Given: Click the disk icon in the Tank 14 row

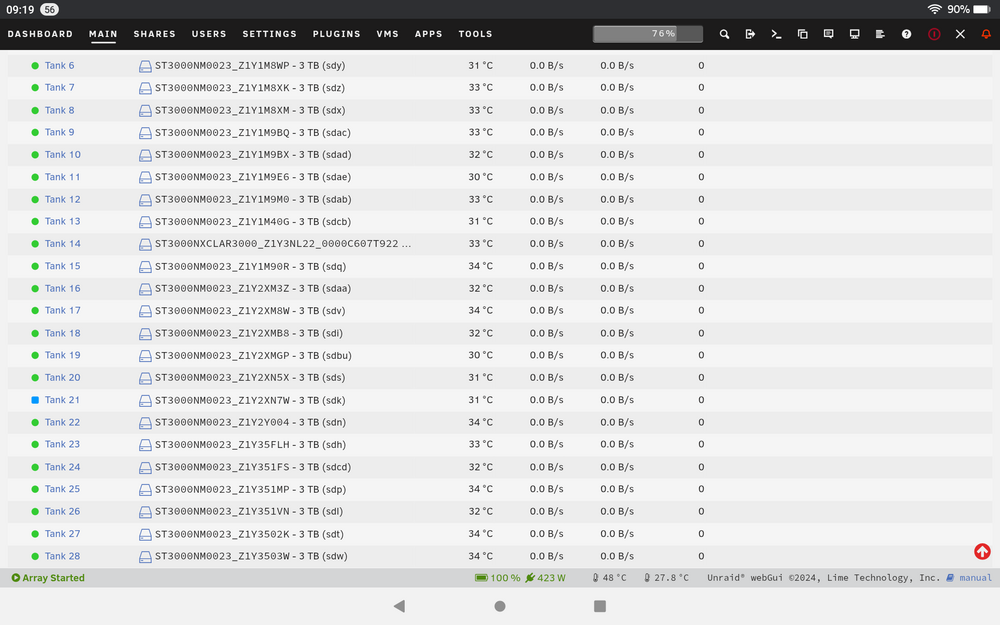Looking at the screenshot, I should pos(145,244).
